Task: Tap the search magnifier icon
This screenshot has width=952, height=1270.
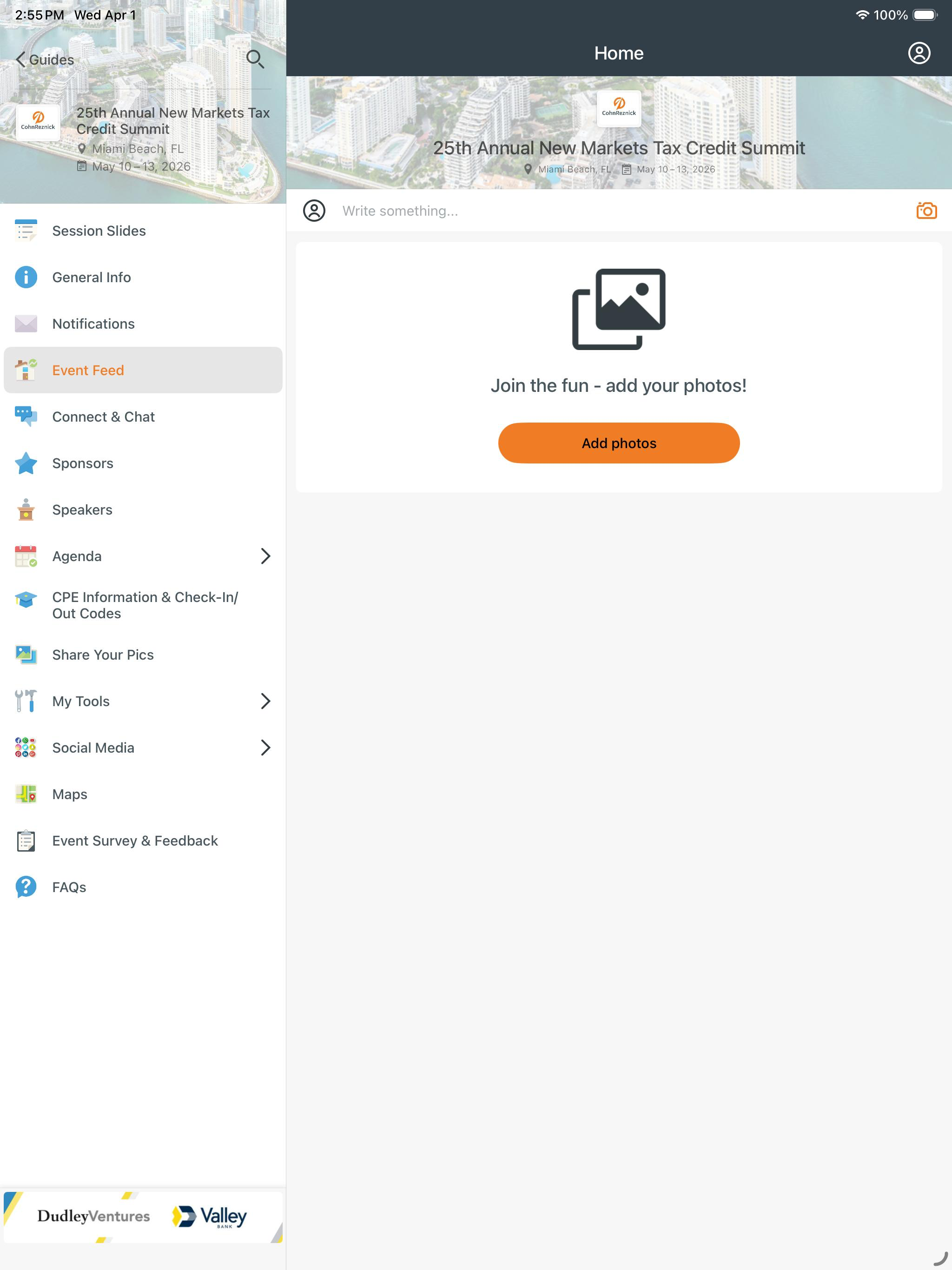Action: 255,59
